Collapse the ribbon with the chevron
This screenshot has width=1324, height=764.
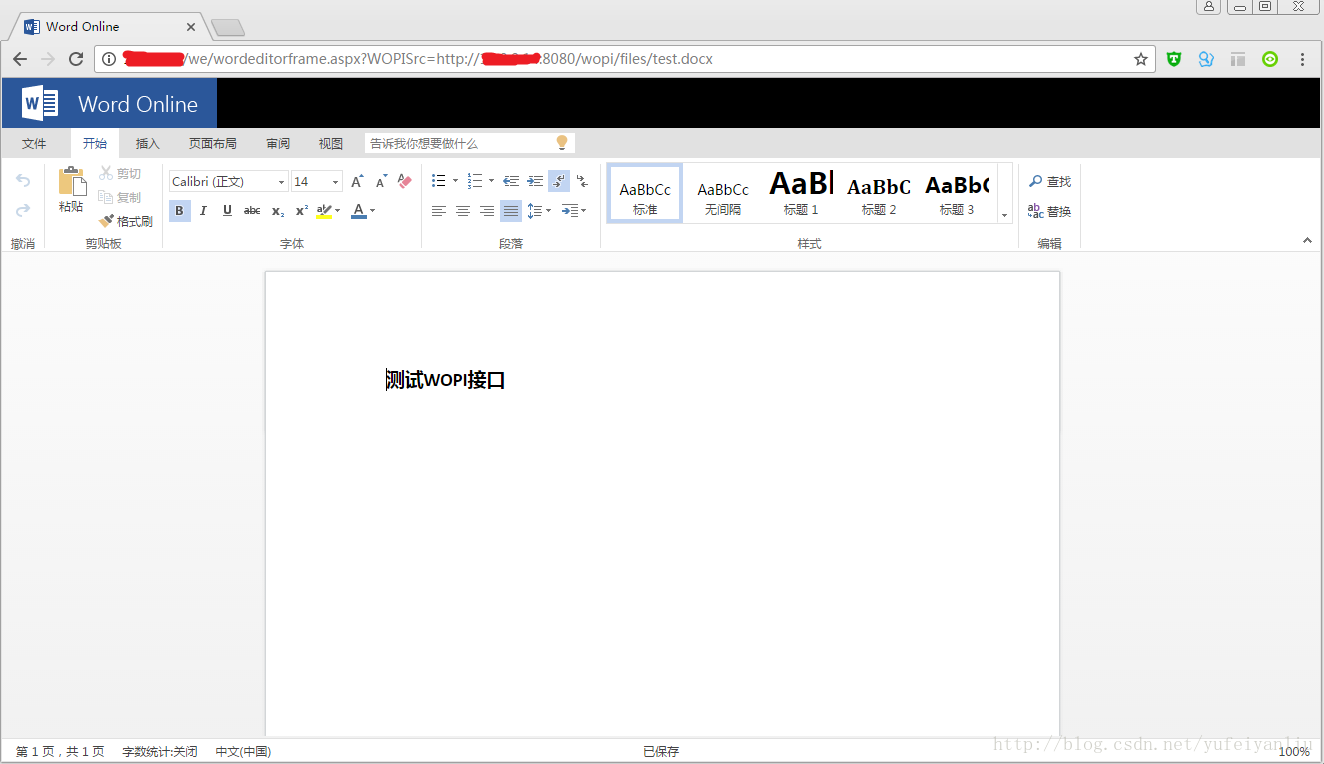click(x=1307, y=240)
